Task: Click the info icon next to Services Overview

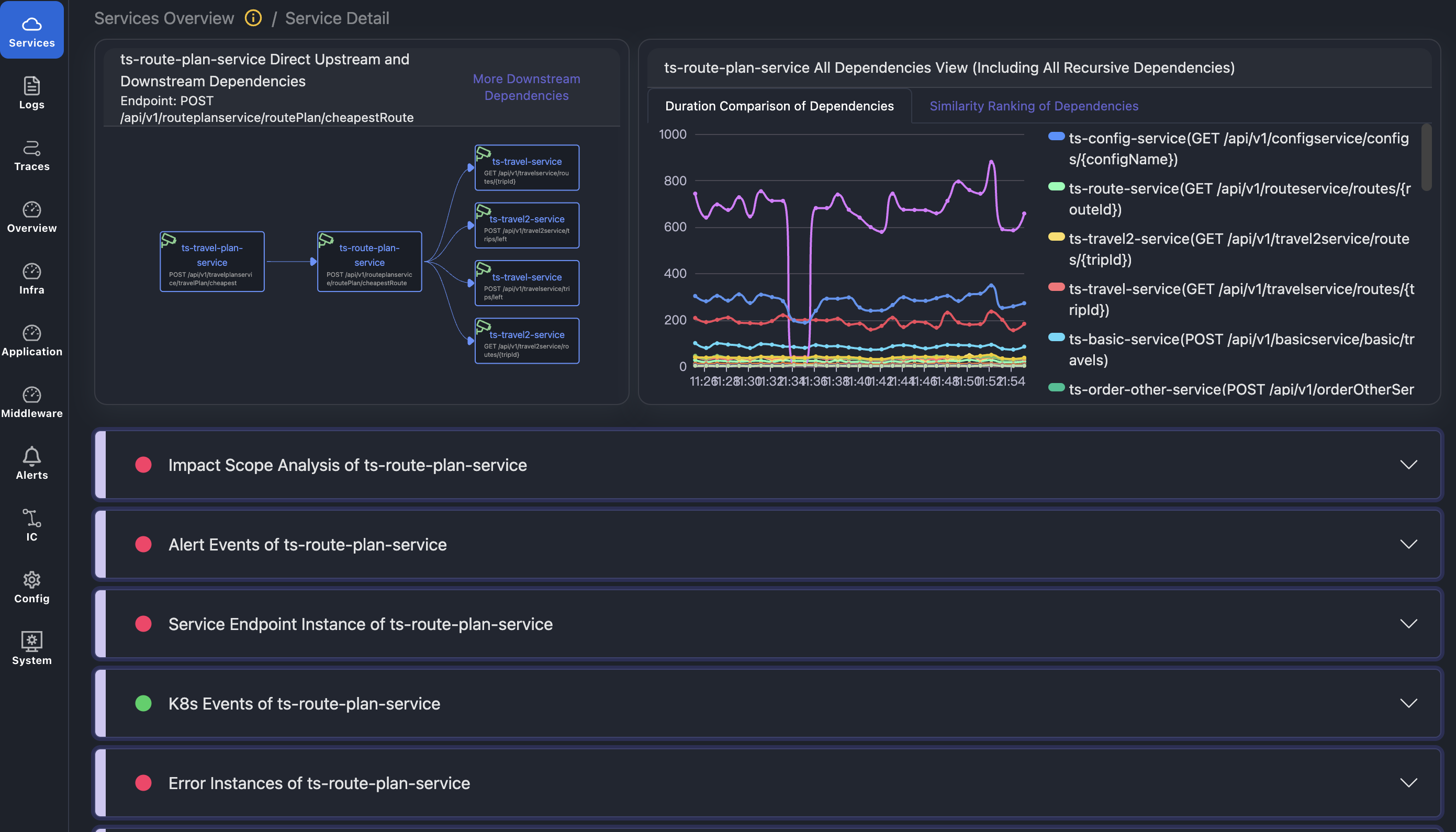Action: point(253,18)
